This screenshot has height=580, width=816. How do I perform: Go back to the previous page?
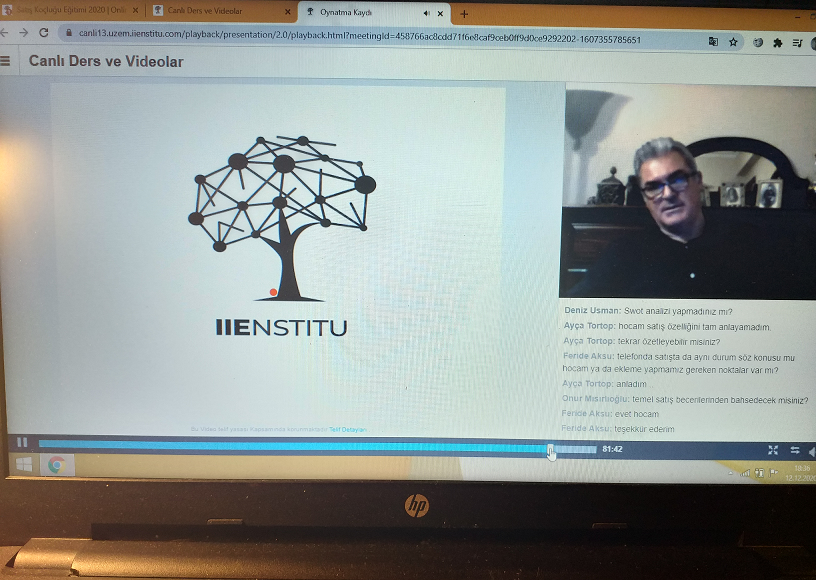click(4, 33)
